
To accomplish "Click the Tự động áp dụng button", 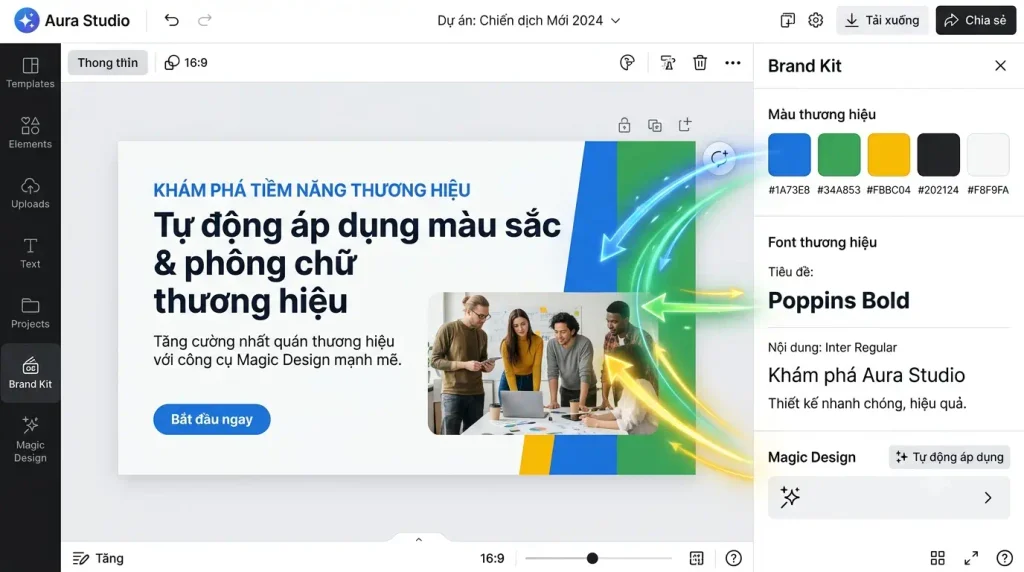I will 949,457.
